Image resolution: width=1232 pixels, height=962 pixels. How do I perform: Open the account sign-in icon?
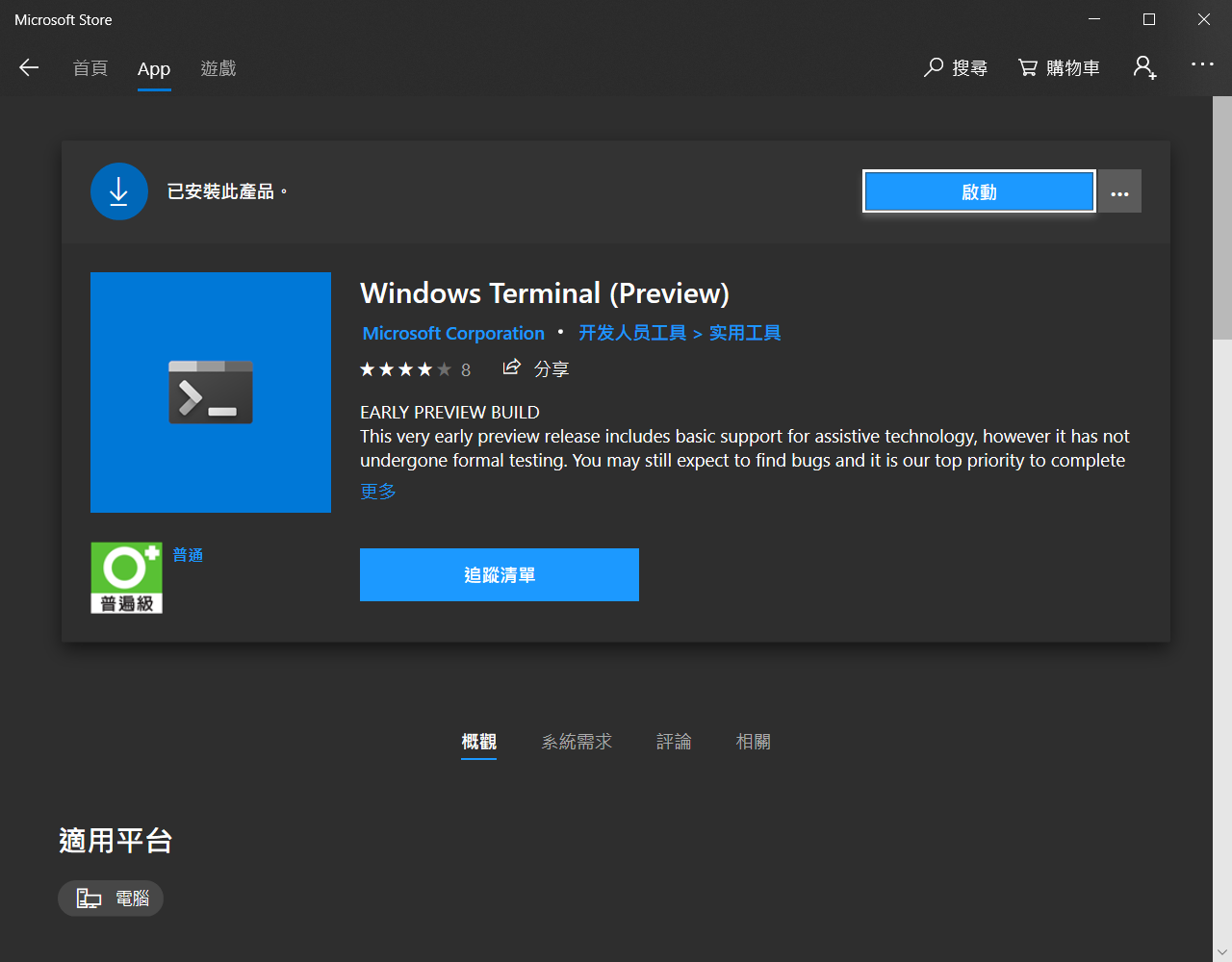1144,67
